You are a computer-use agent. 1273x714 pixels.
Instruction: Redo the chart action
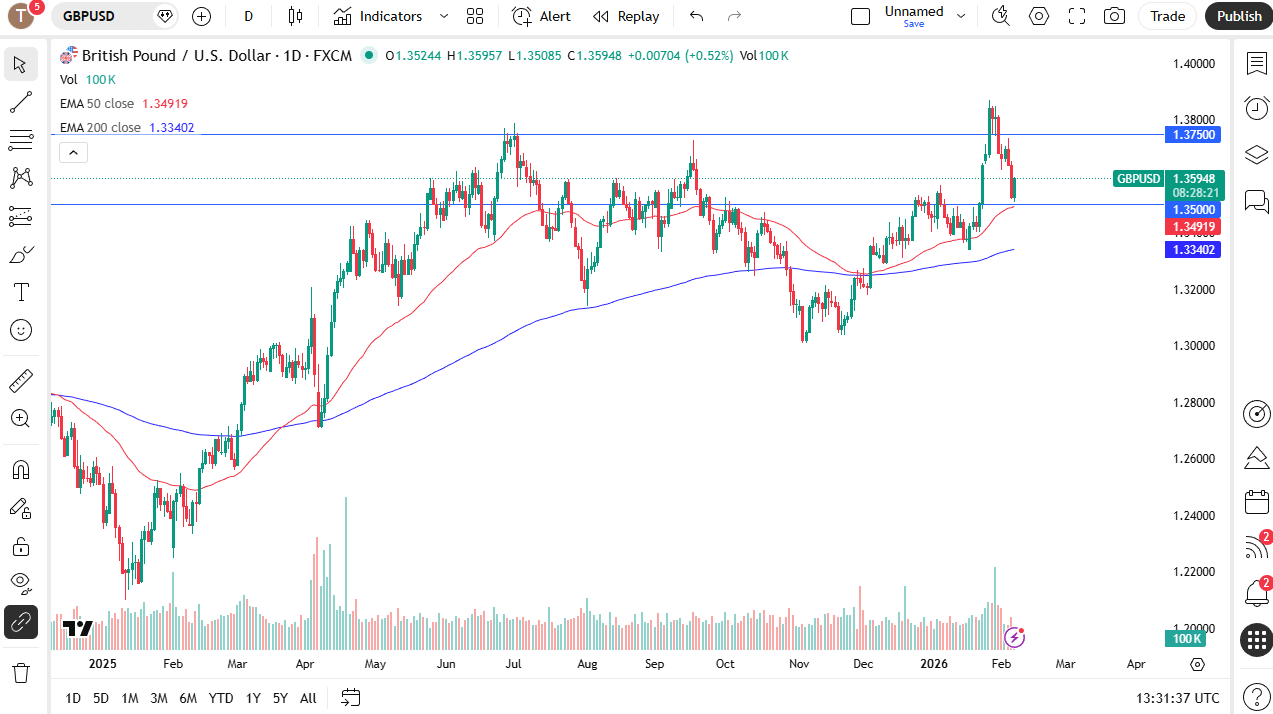(x=734, y=16)
